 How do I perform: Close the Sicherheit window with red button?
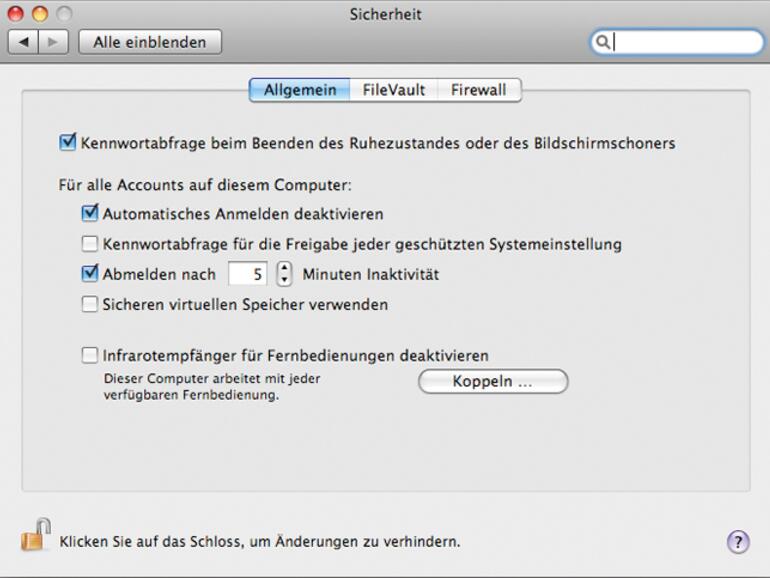(x=16, y=13)
